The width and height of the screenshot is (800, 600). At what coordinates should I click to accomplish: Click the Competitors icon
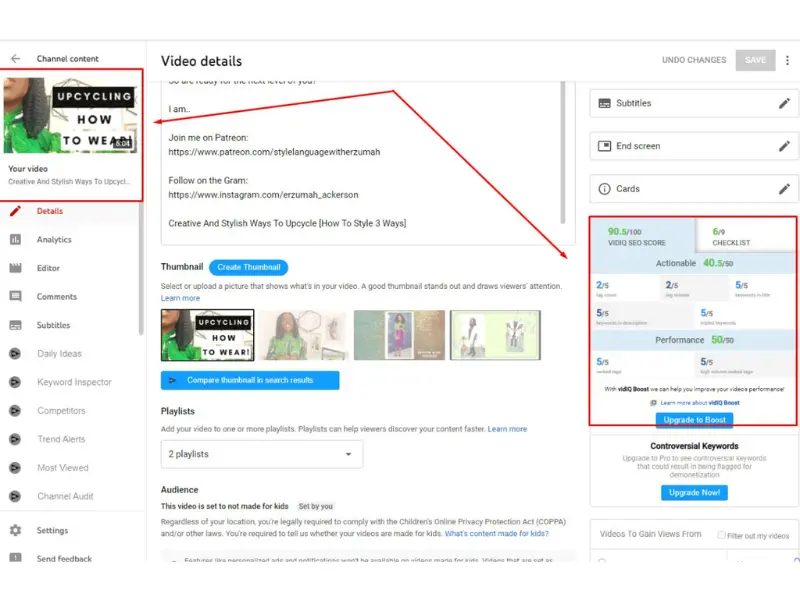16,411
